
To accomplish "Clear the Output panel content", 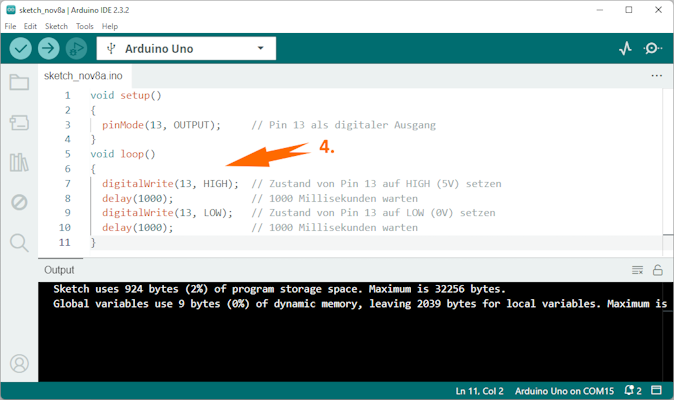I will click(637, 270).
